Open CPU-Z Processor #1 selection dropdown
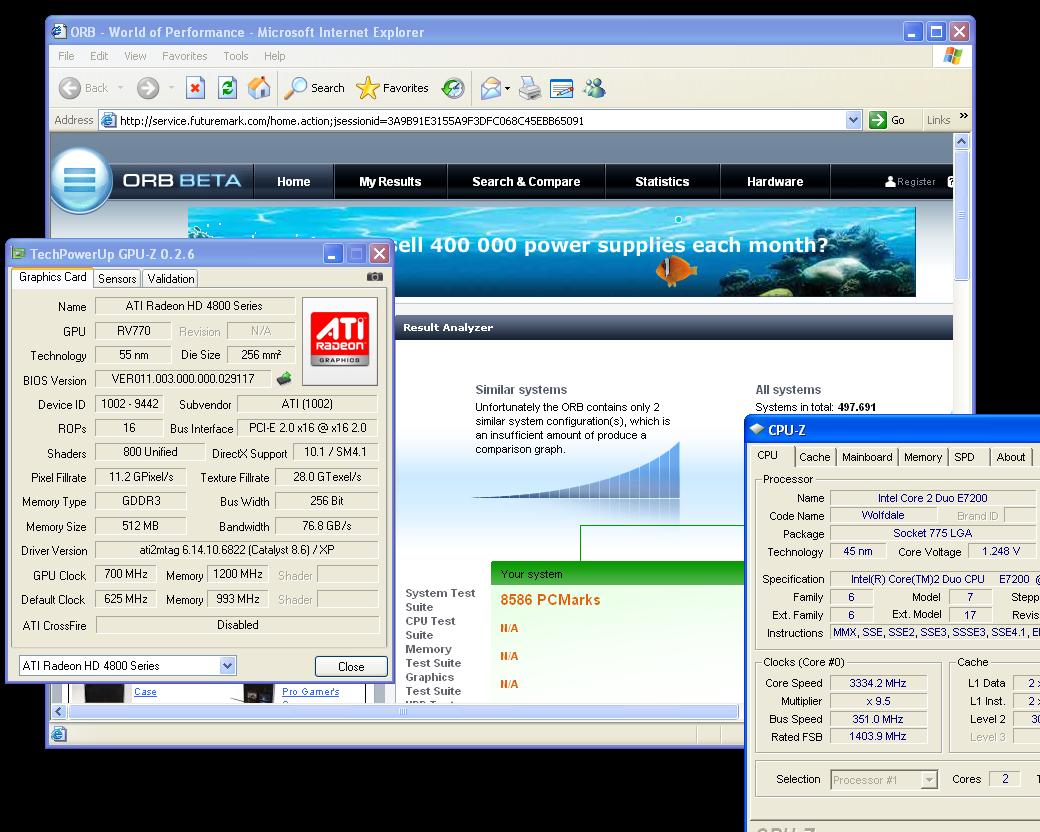This screenshot has width=1040, height=832. (x=930, y=780)
